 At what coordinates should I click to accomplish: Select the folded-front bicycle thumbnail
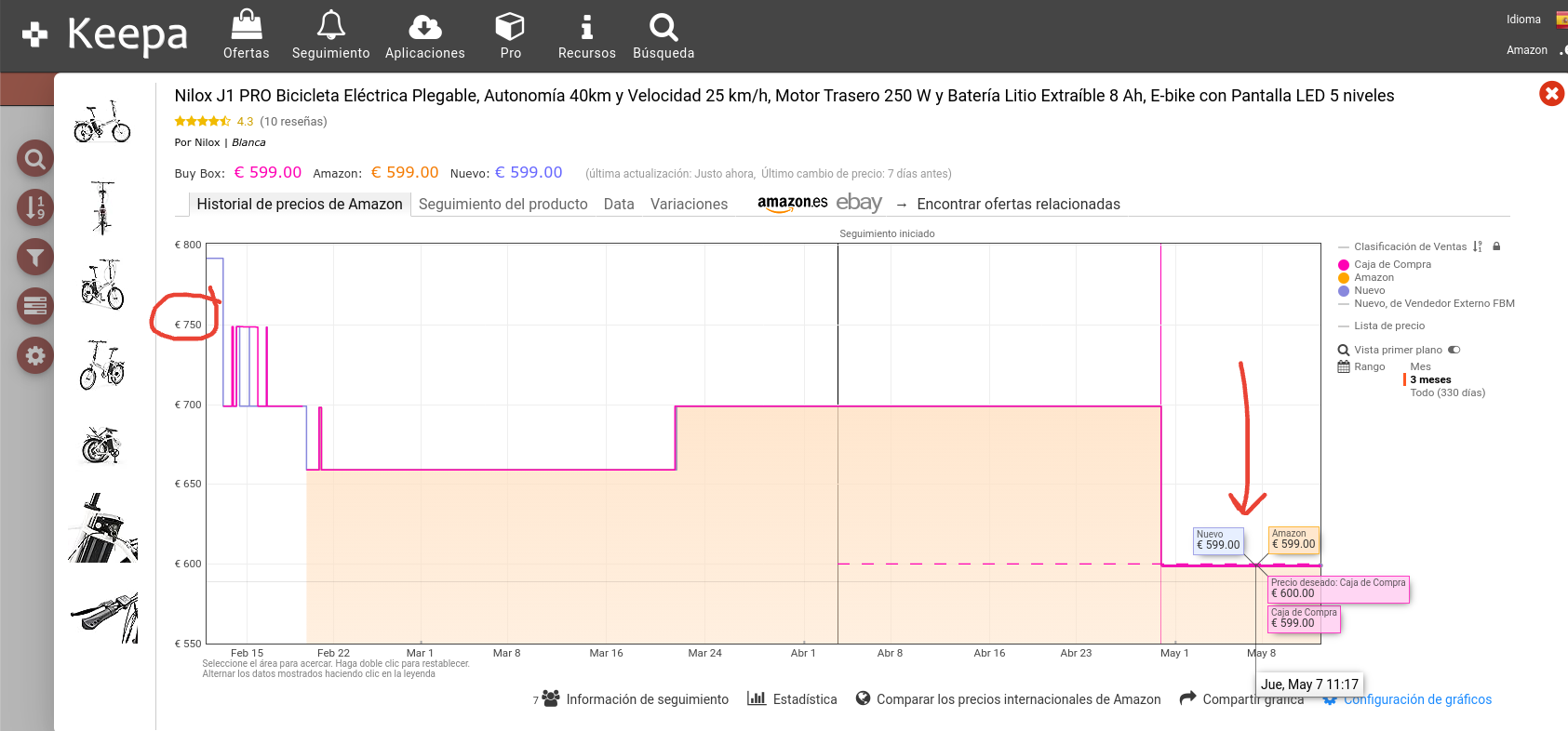[x=102, y=208]
